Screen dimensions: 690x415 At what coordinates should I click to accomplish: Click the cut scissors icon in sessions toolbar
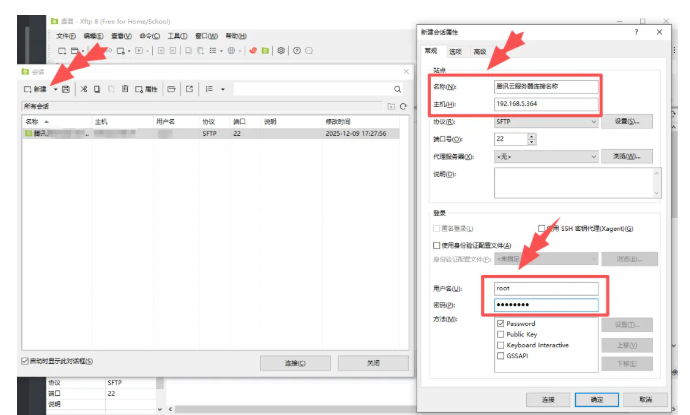84,89
